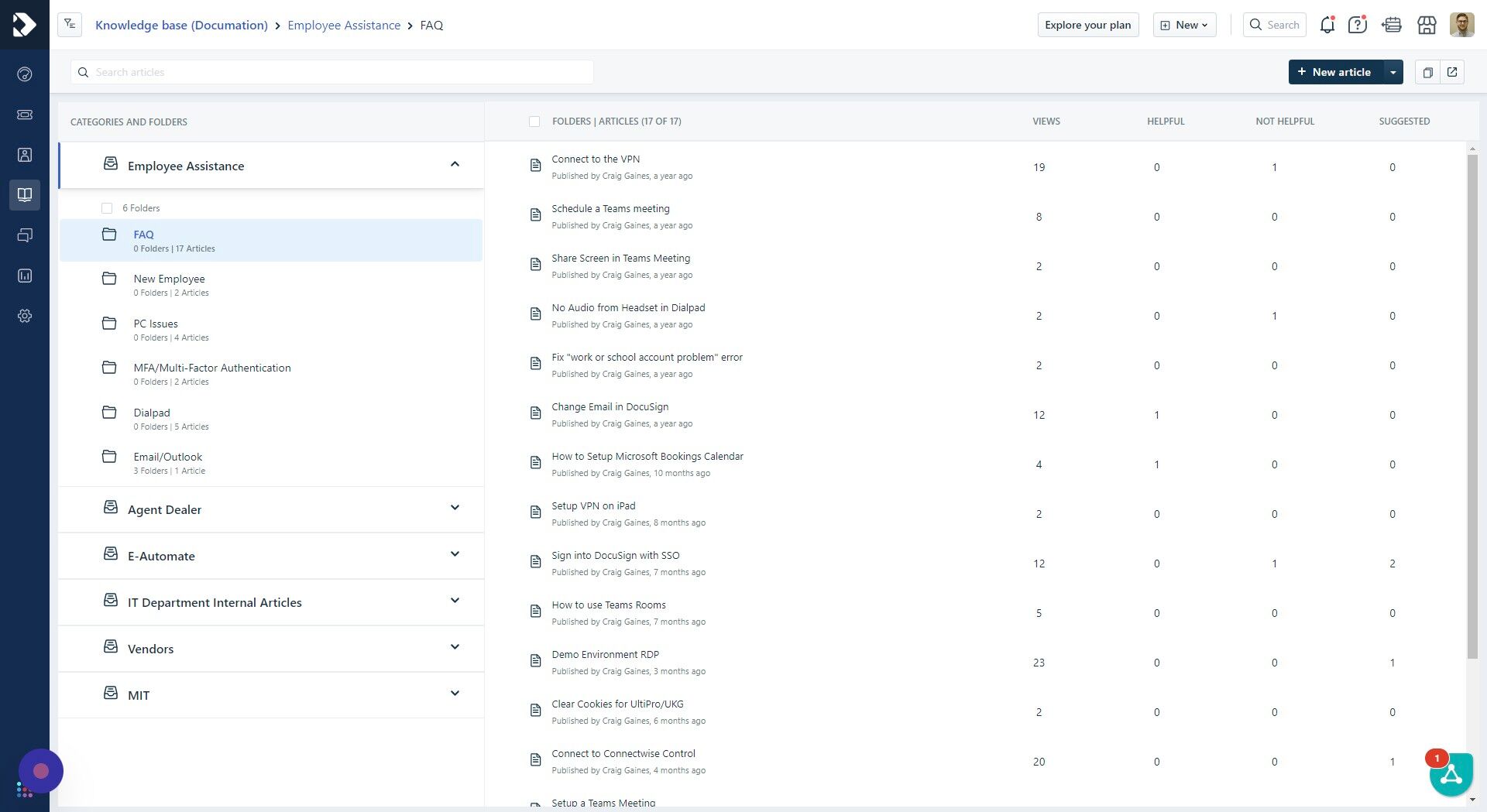Open the Analytics reports sidebar icon

[25, 276]
